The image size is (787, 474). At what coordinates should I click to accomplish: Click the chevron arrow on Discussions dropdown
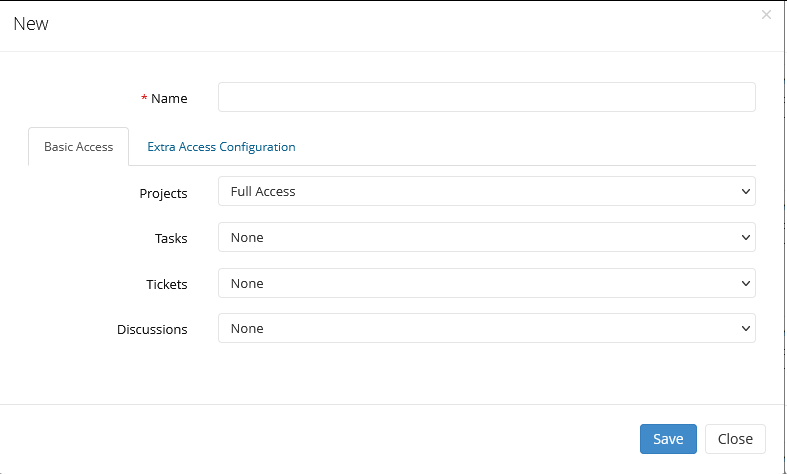[x=744, y=329]
